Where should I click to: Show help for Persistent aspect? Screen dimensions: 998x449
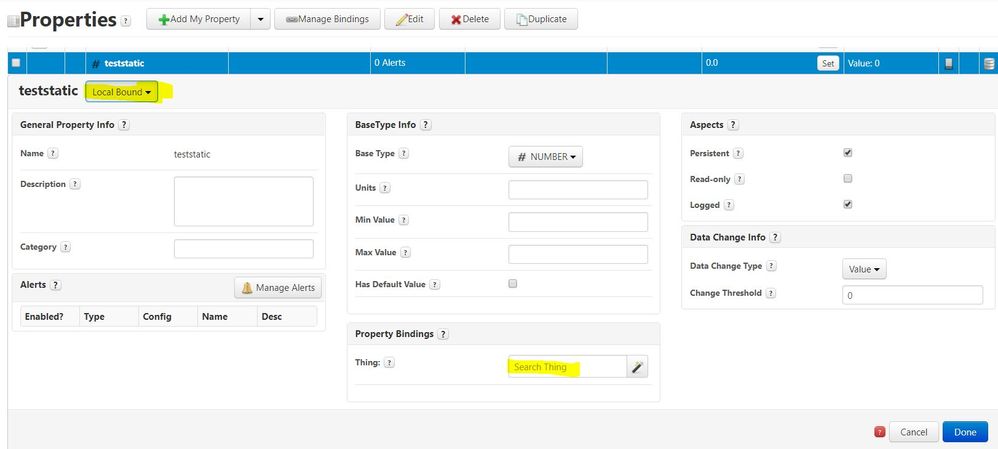(x=738, y=153)
